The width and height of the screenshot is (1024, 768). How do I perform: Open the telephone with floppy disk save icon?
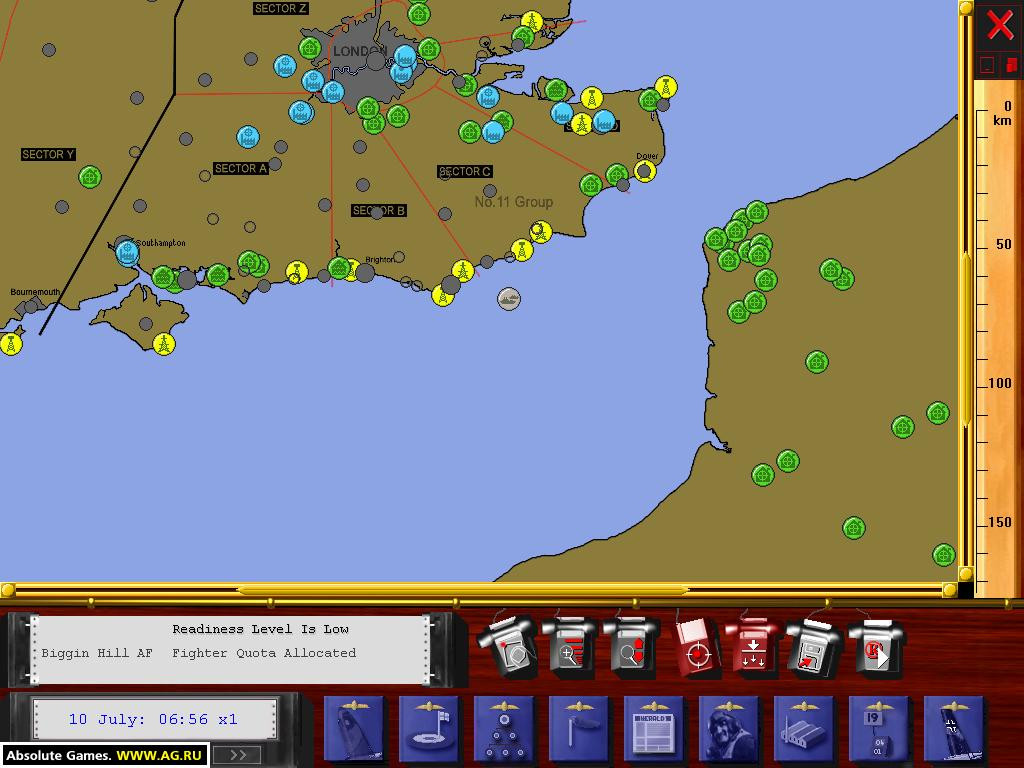[814, 647]
